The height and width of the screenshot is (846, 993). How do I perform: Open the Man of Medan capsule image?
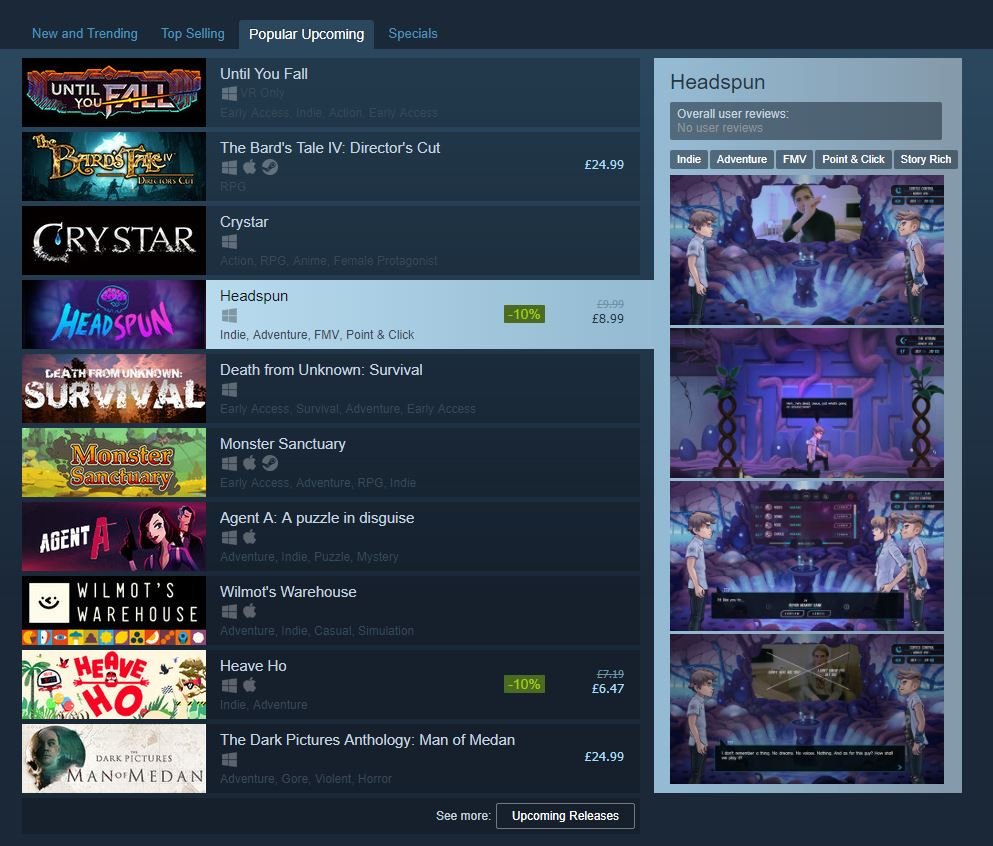click(x=114, y=759)
